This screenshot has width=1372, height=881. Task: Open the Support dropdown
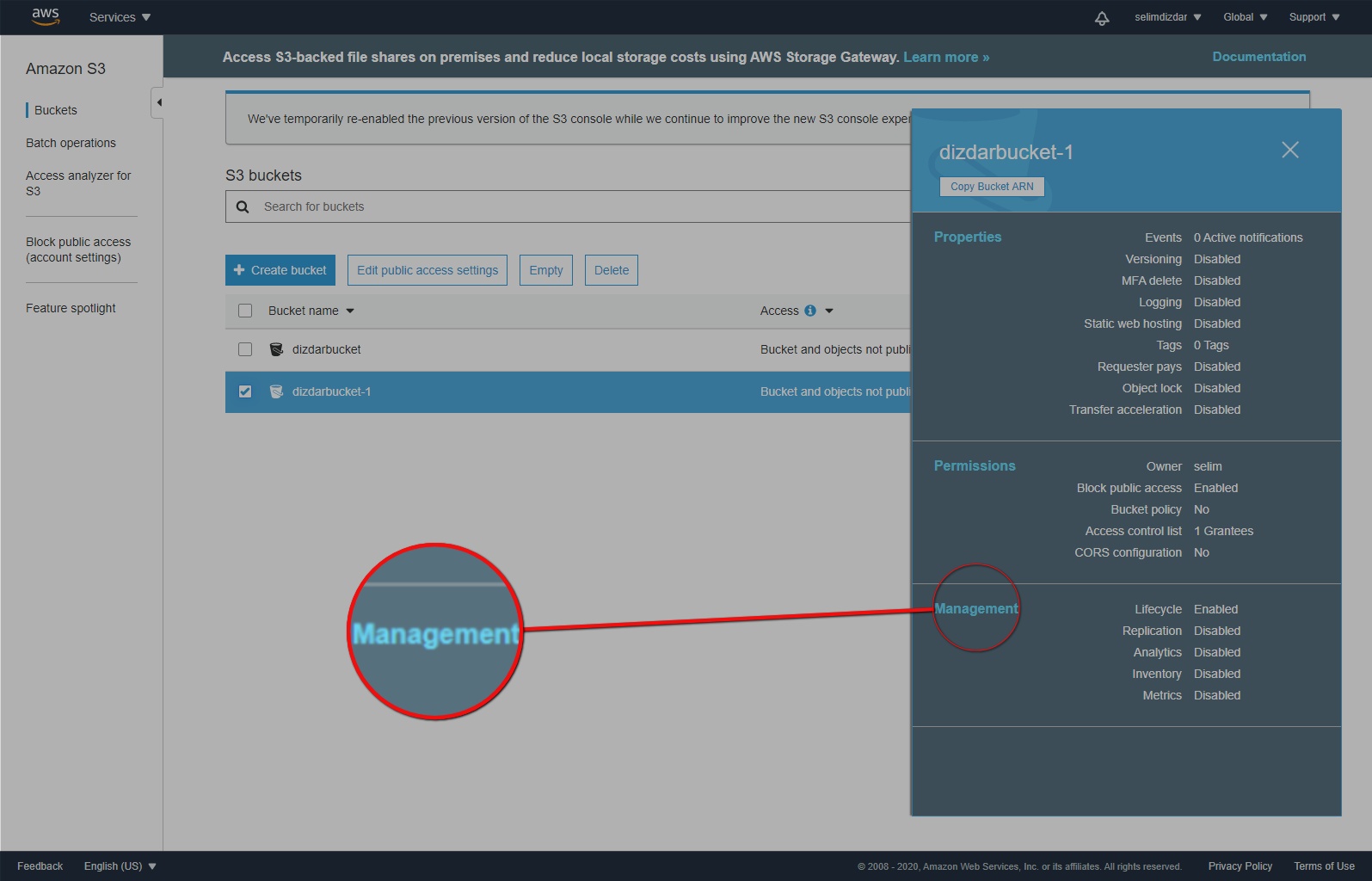click(1314, 17)
